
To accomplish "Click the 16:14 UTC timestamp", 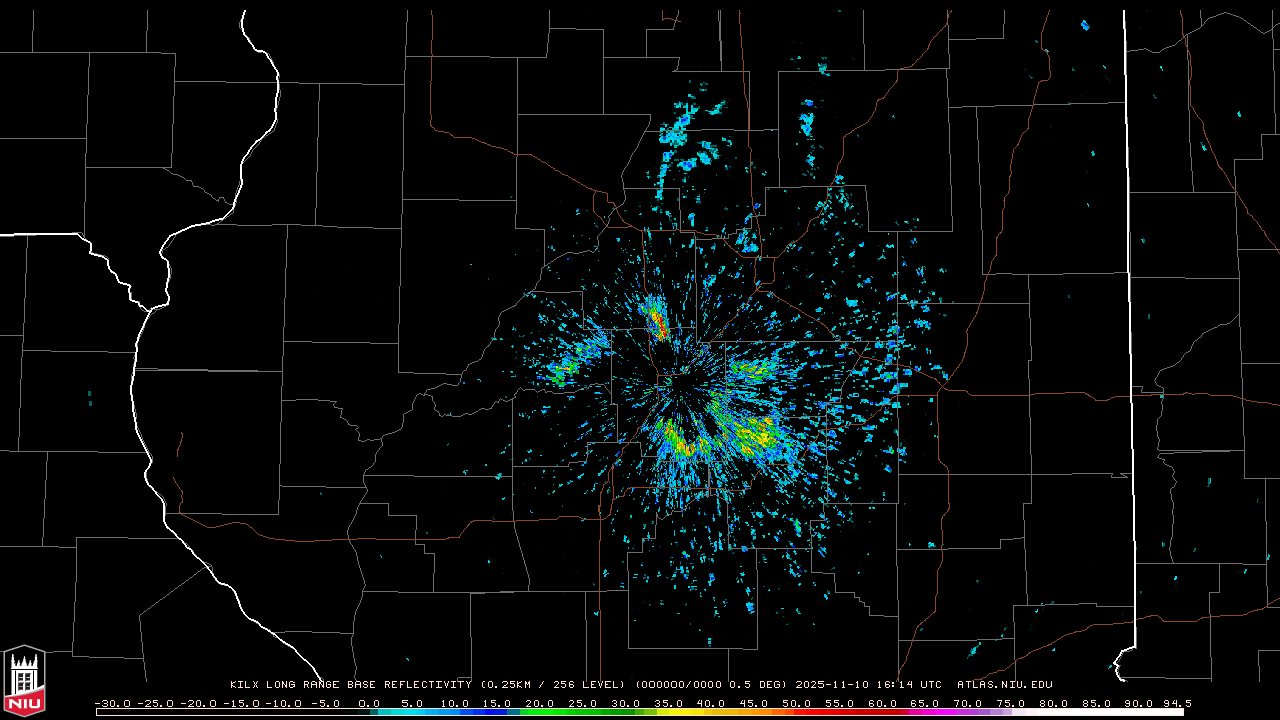I will point(911,685).
